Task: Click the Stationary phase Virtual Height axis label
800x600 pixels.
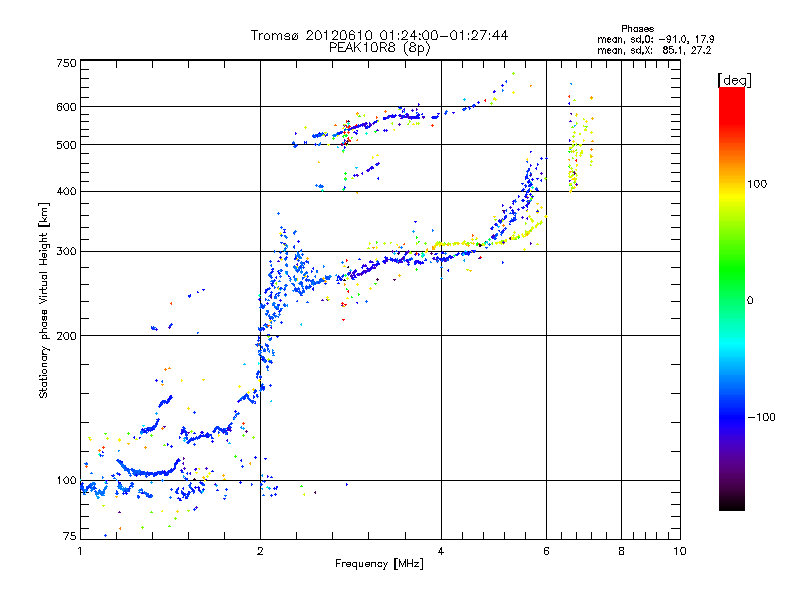Action: [44, 301]
